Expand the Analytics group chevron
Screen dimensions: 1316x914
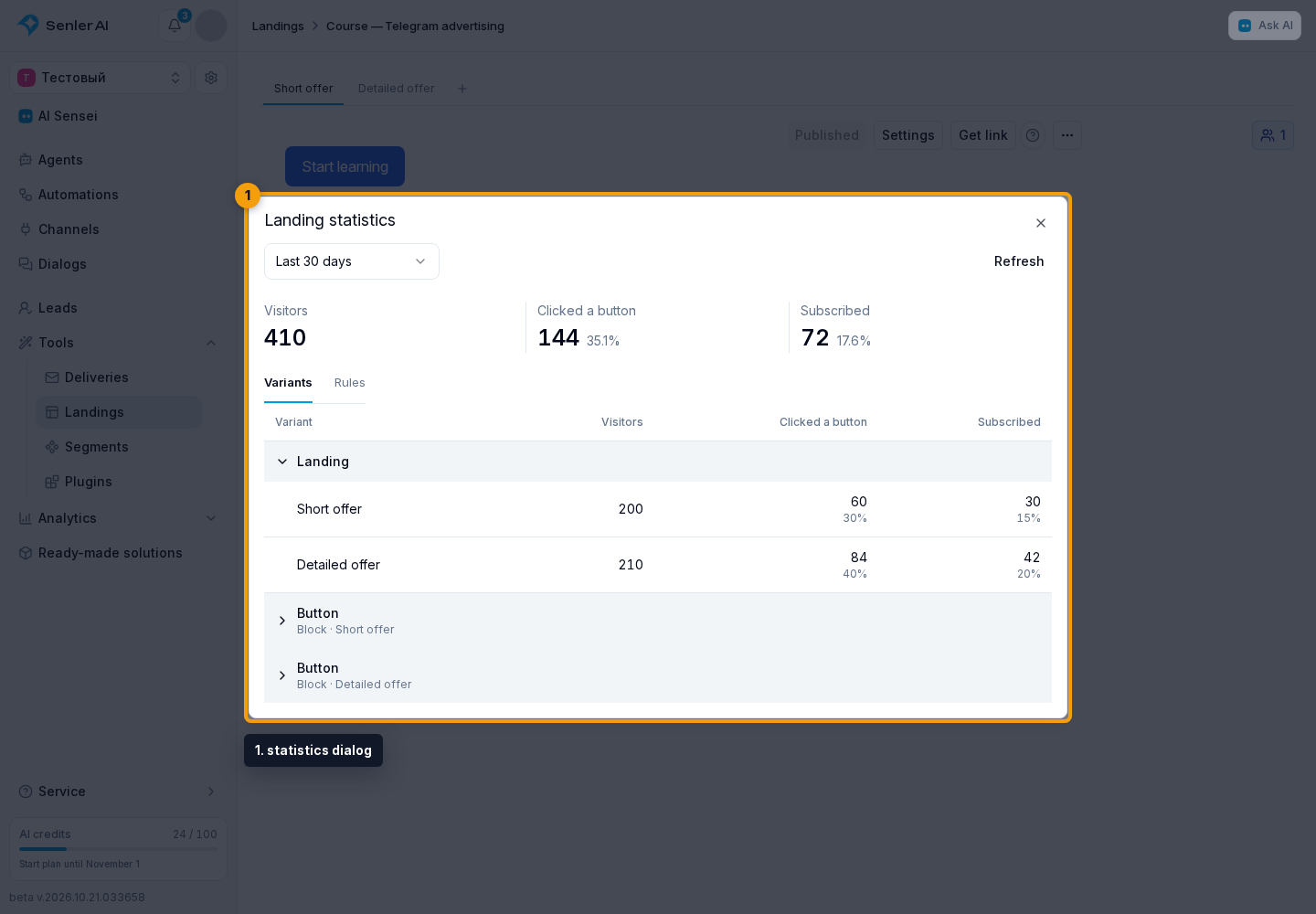tap(211, 518)
